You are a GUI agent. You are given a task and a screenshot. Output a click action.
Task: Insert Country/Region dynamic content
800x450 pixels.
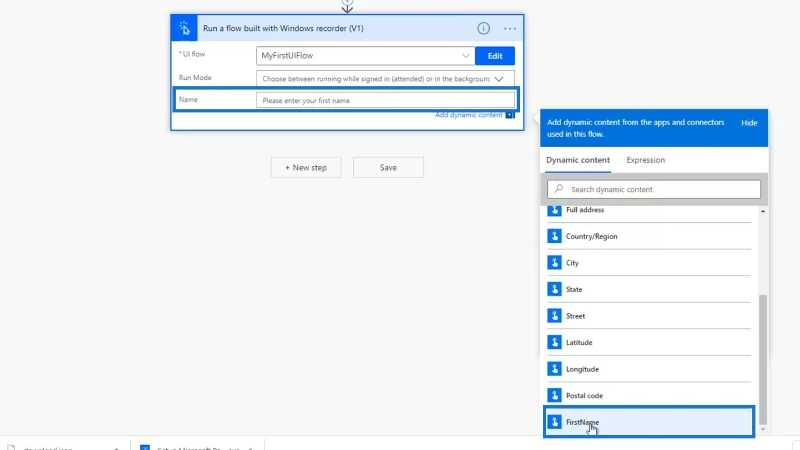click(x=649, y=236)
